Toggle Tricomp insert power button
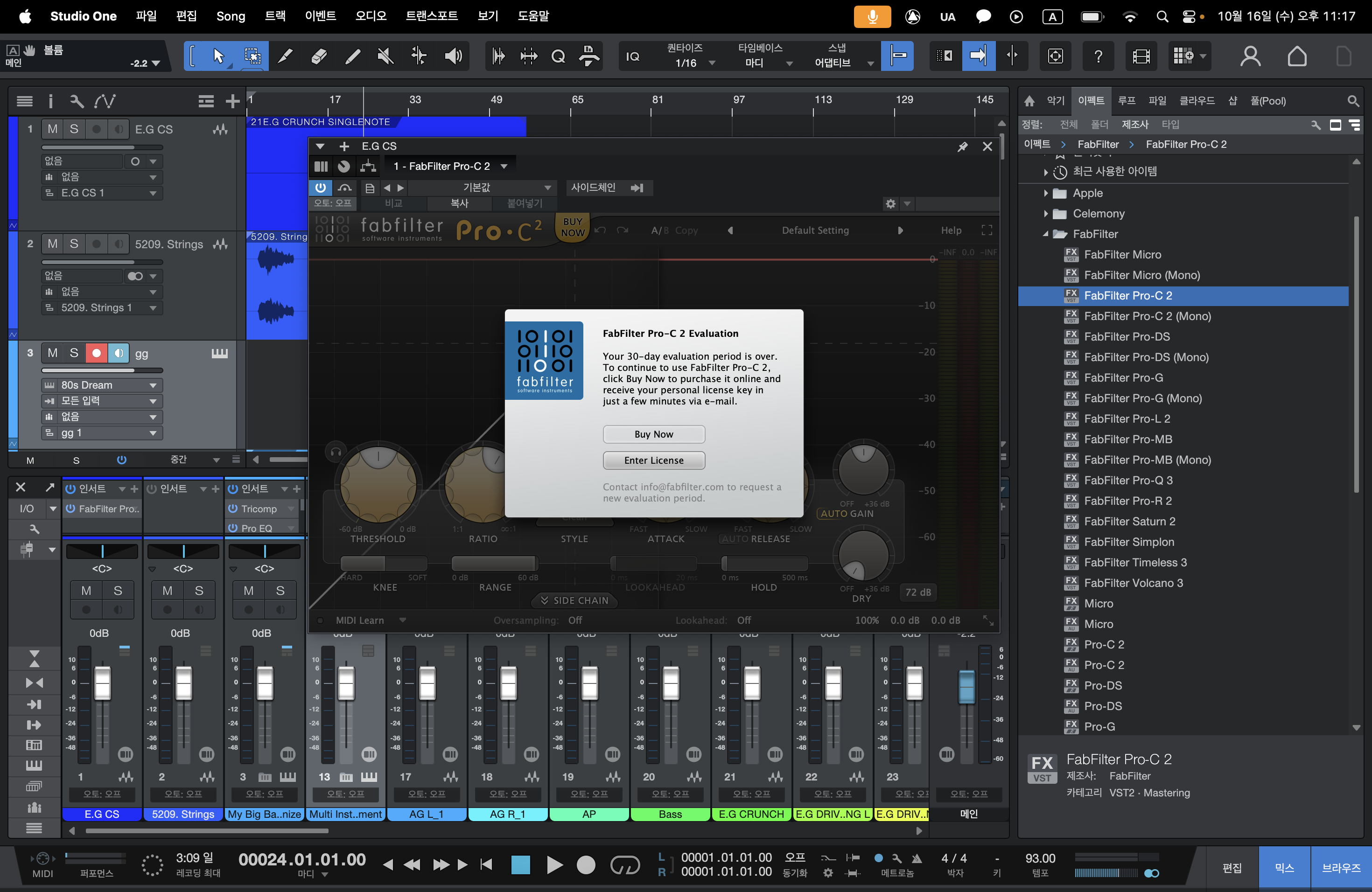This screenshot has width=1372, height=892. (x=233, y=508)
